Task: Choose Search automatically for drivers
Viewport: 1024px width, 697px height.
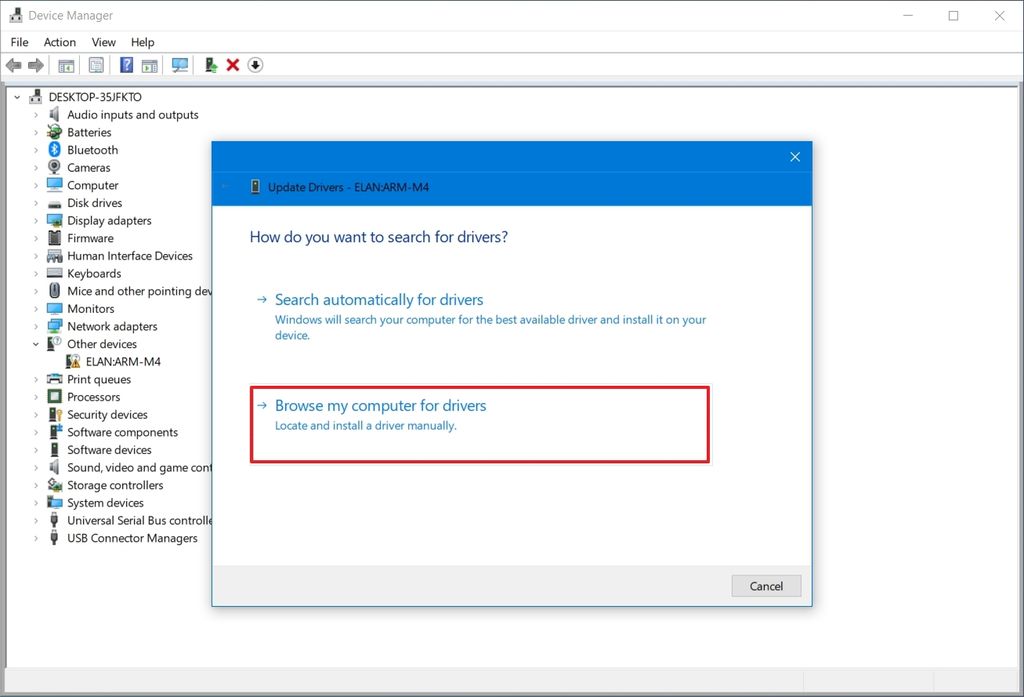Action: coord(379,299)
